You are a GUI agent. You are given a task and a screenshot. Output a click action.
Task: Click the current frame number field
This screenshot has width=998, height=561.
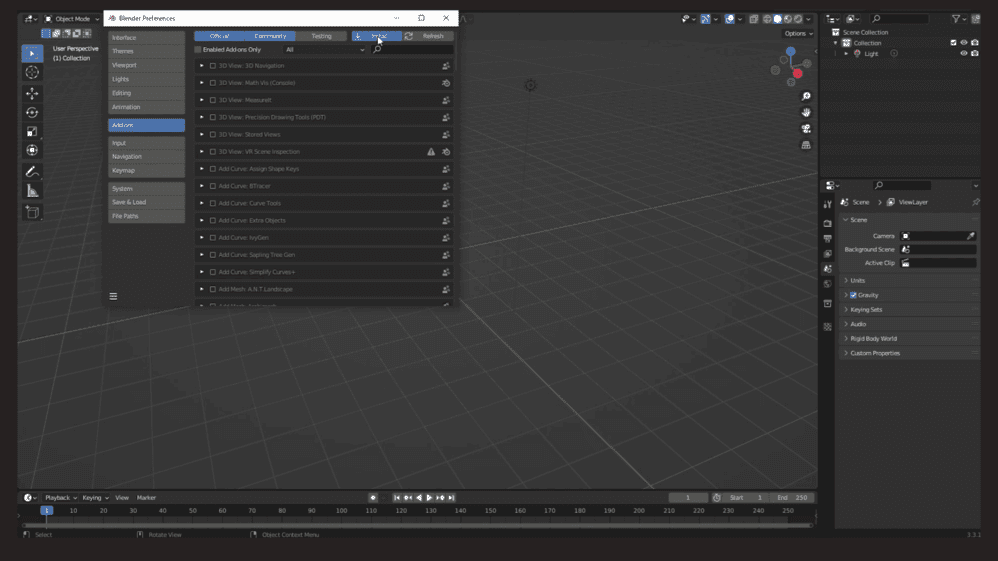click(x=688, y=498)
